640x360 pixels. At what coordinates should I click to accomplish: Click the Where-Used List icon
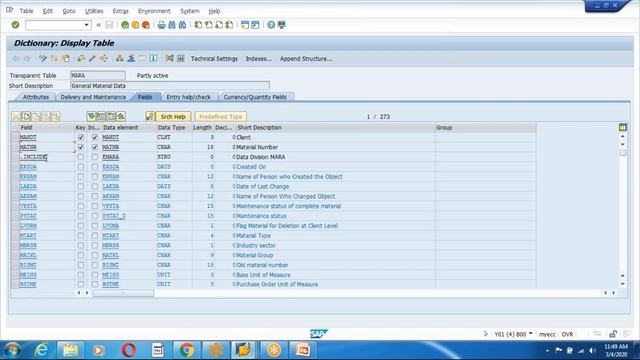pyautogui.click(x=104, y=59)
